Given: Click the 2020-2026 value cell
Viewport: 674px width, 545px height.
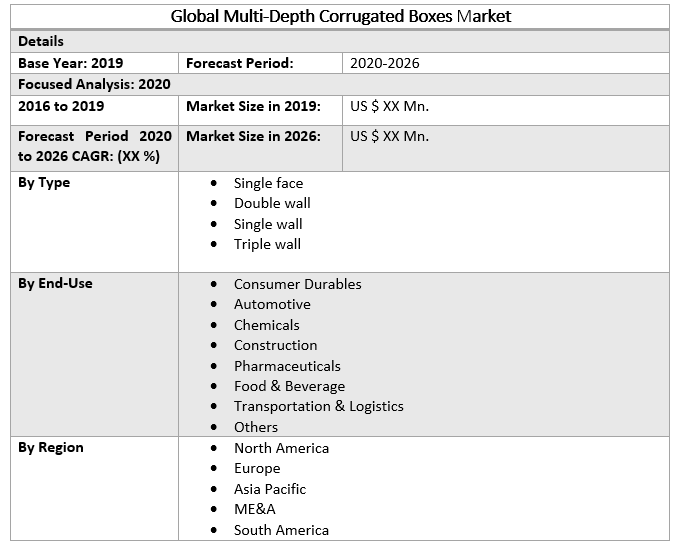Looking at the screenshot, I should 385,63.
